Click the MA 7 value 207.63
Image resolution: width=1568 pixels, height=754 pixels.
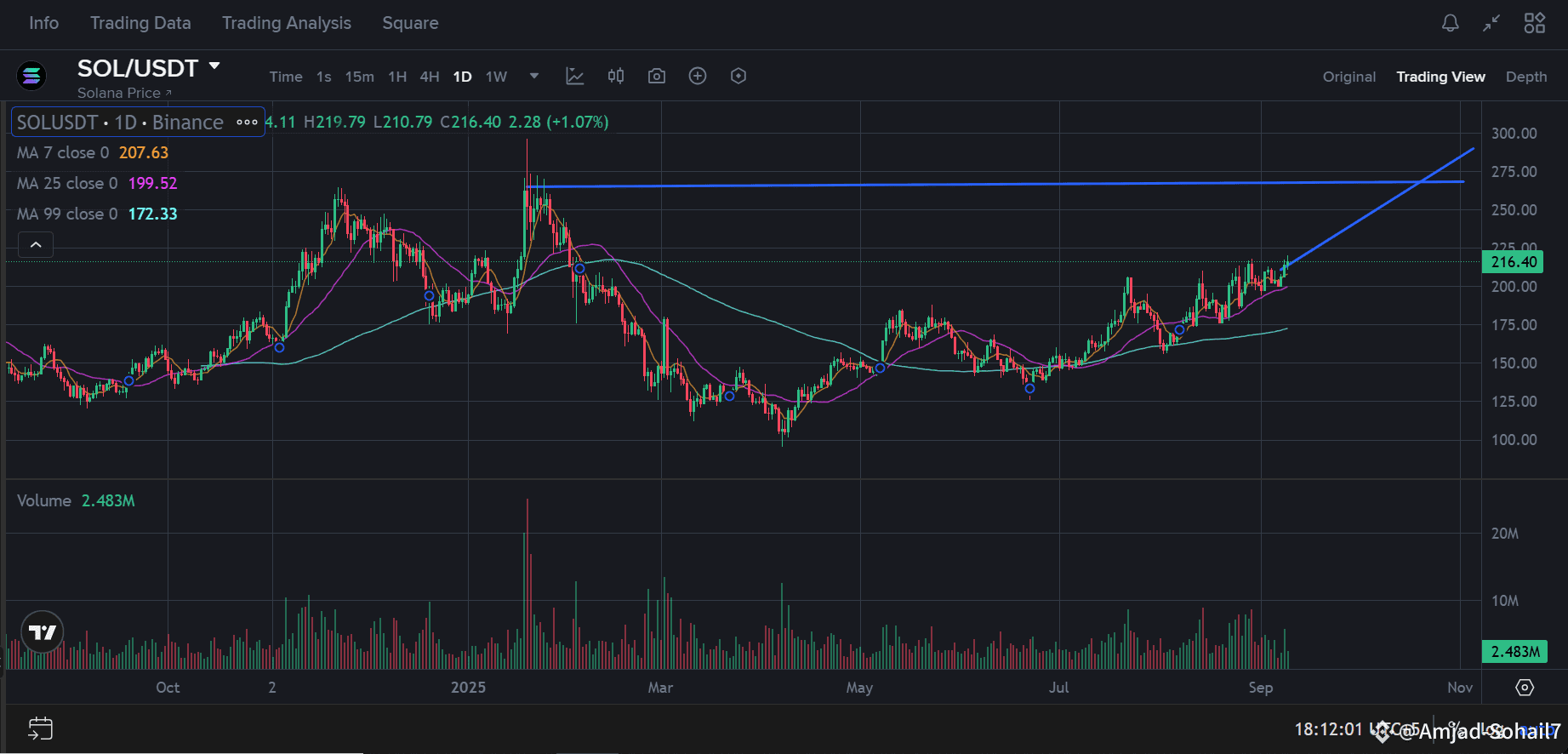(144, 153)
